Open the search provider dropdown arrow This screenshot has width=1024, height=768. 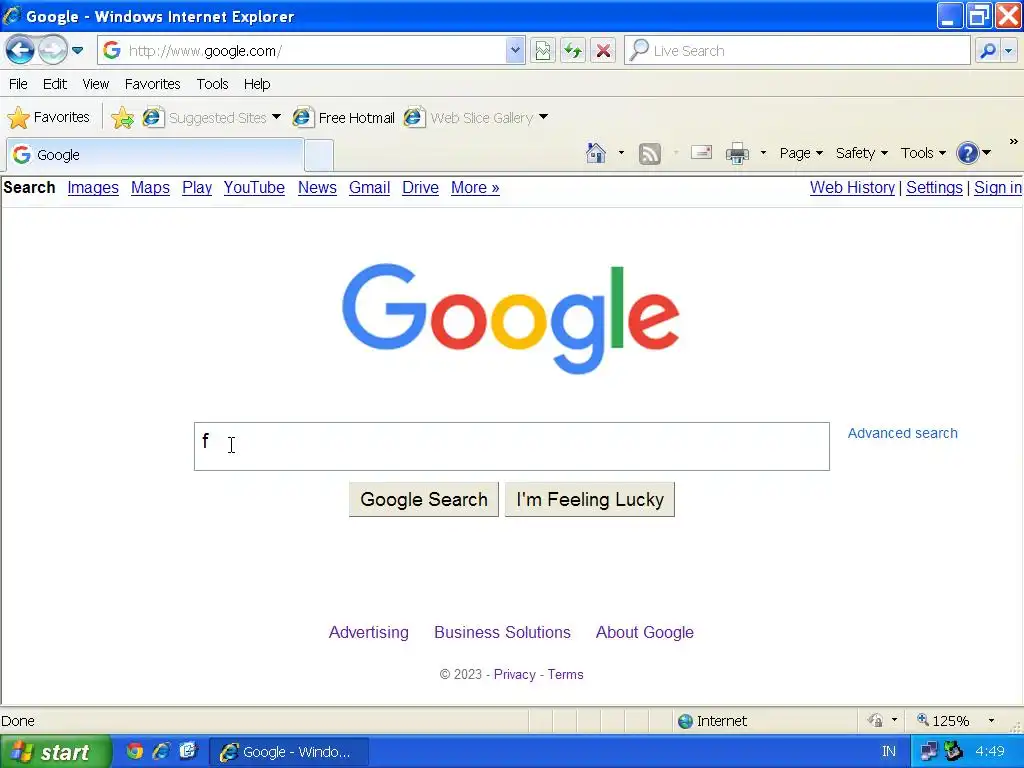[1009, 50]
